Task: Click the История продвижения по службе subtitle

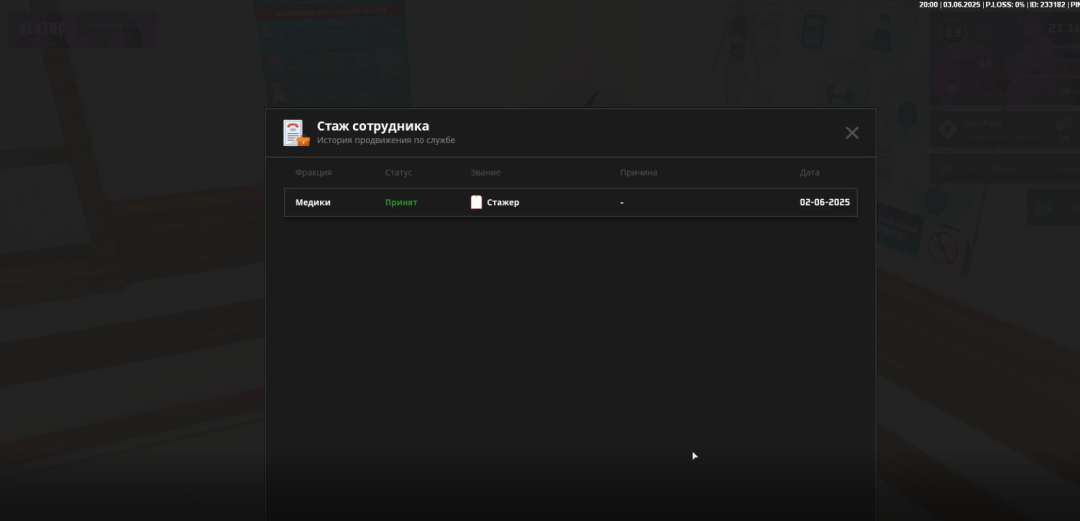Action: point(386,141)
